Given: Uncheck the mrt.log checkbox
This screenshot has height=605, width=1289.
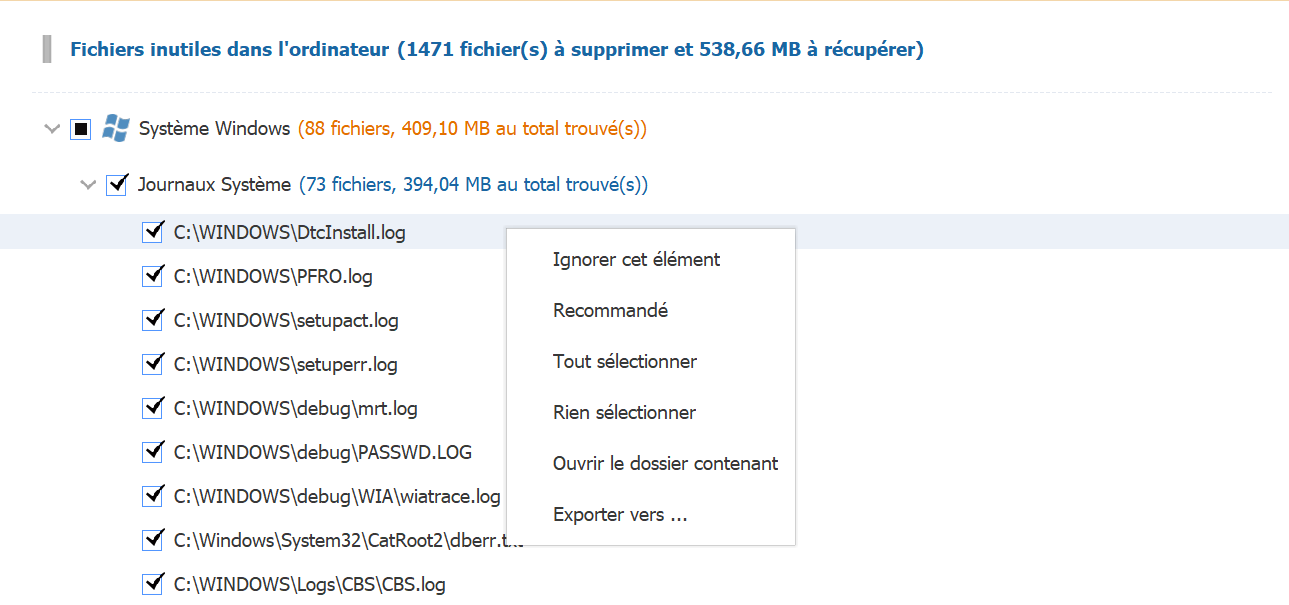Looking at the screenshot, I should tap(153, 408).
